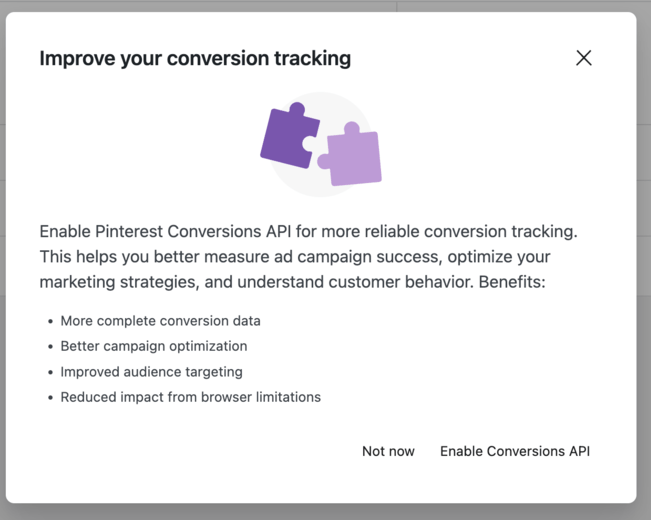This screenshot has width=651, height=520.
Task: Click Improved audience targeting bullet
Action: [x=152, y=372]
